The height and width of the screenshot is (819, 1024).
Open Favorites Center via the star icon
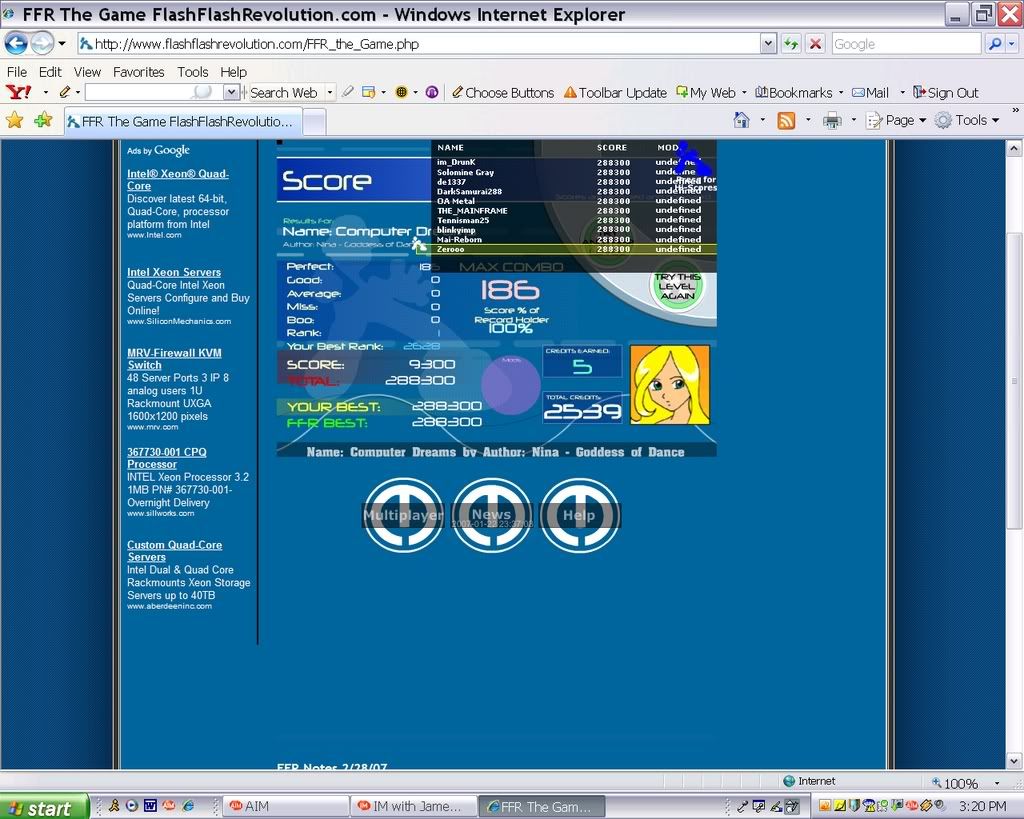click(15, 120)
